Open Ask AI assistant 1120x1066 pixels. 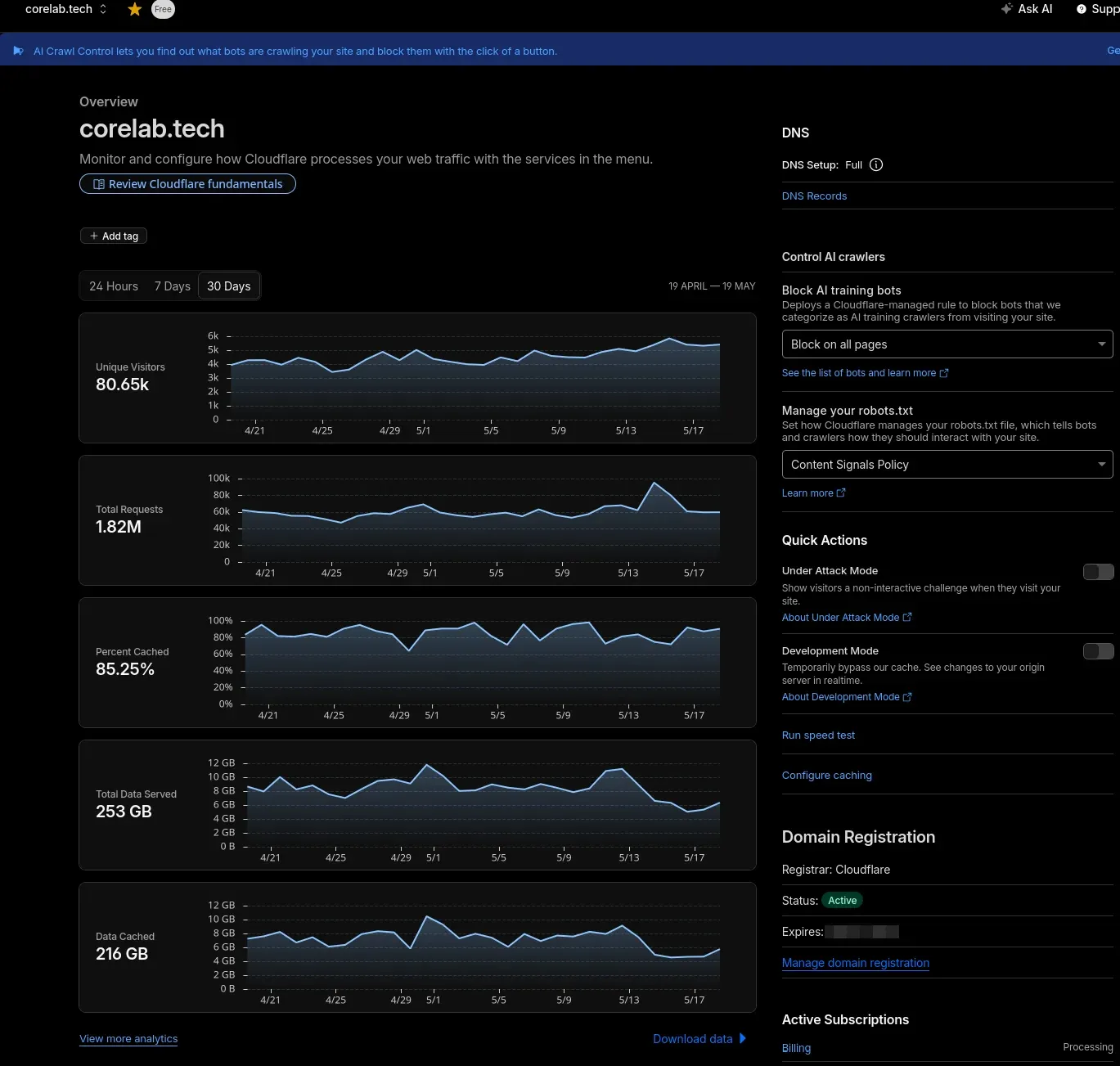pos(1027,9)
